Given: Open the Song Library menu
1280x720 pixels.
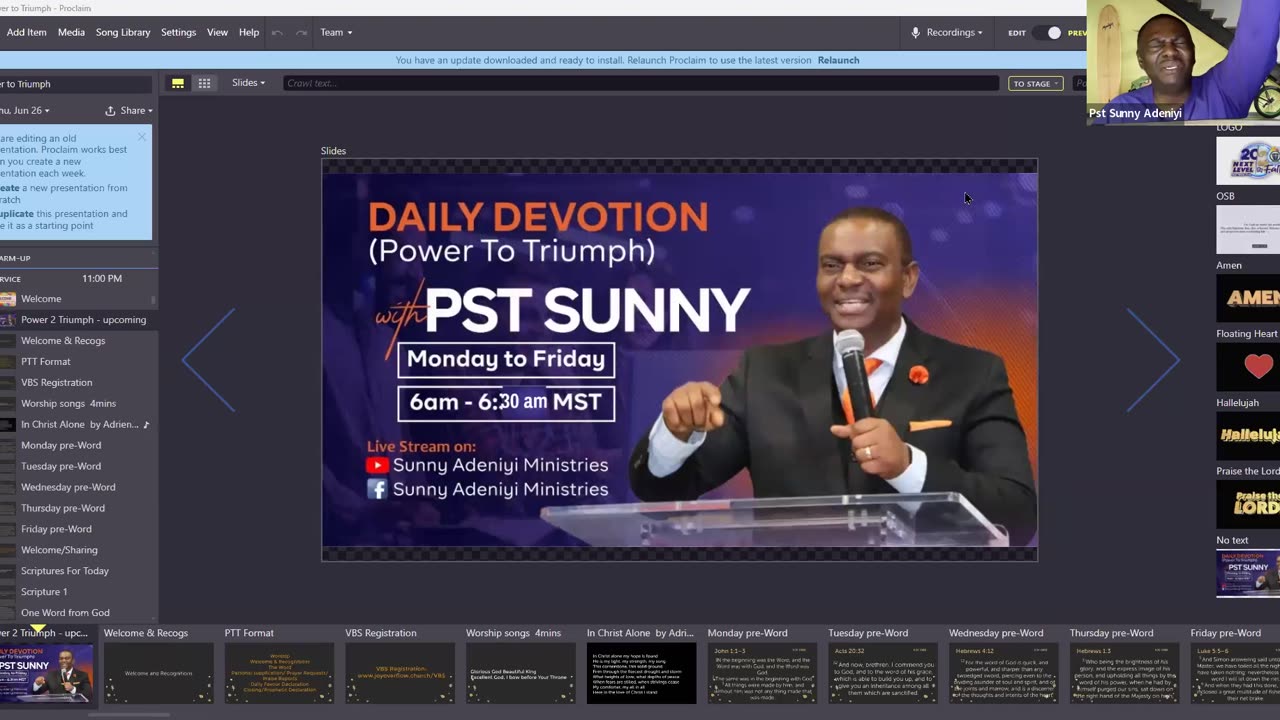Looking at the screenshot, I should tap(123, 32).
